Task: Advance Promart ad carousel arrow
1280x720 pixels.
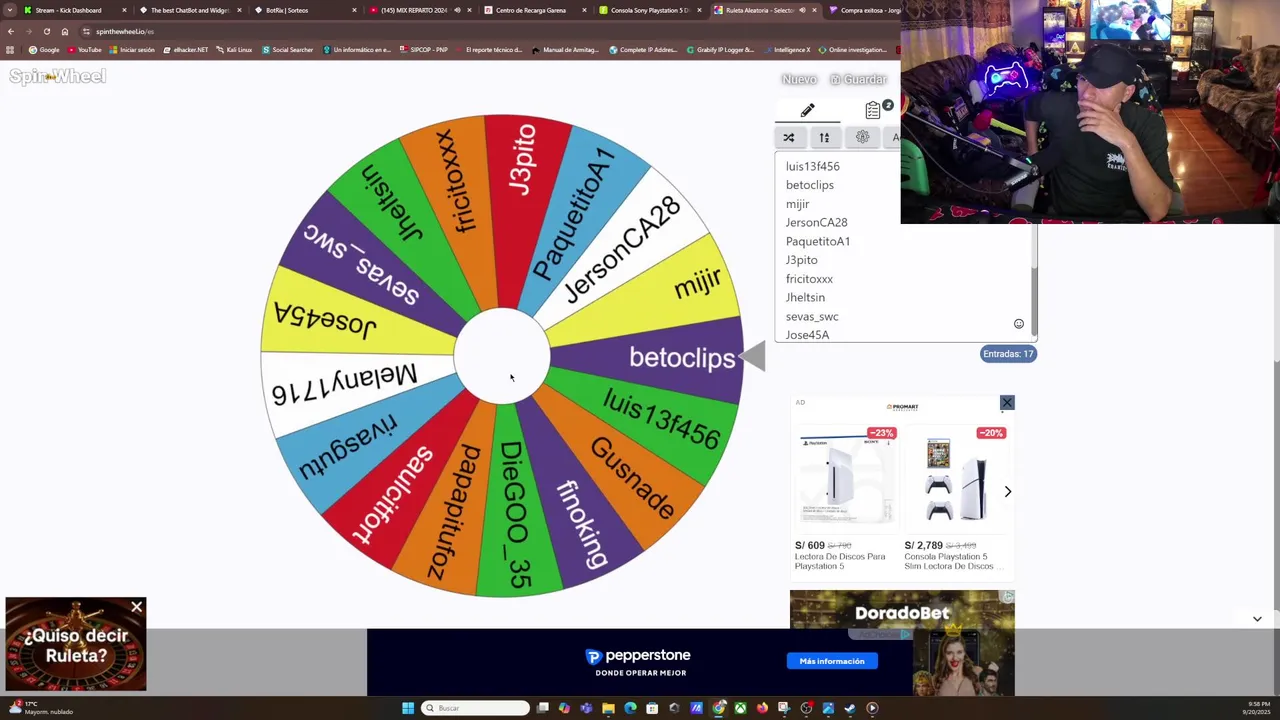Action: [1007, 491]
